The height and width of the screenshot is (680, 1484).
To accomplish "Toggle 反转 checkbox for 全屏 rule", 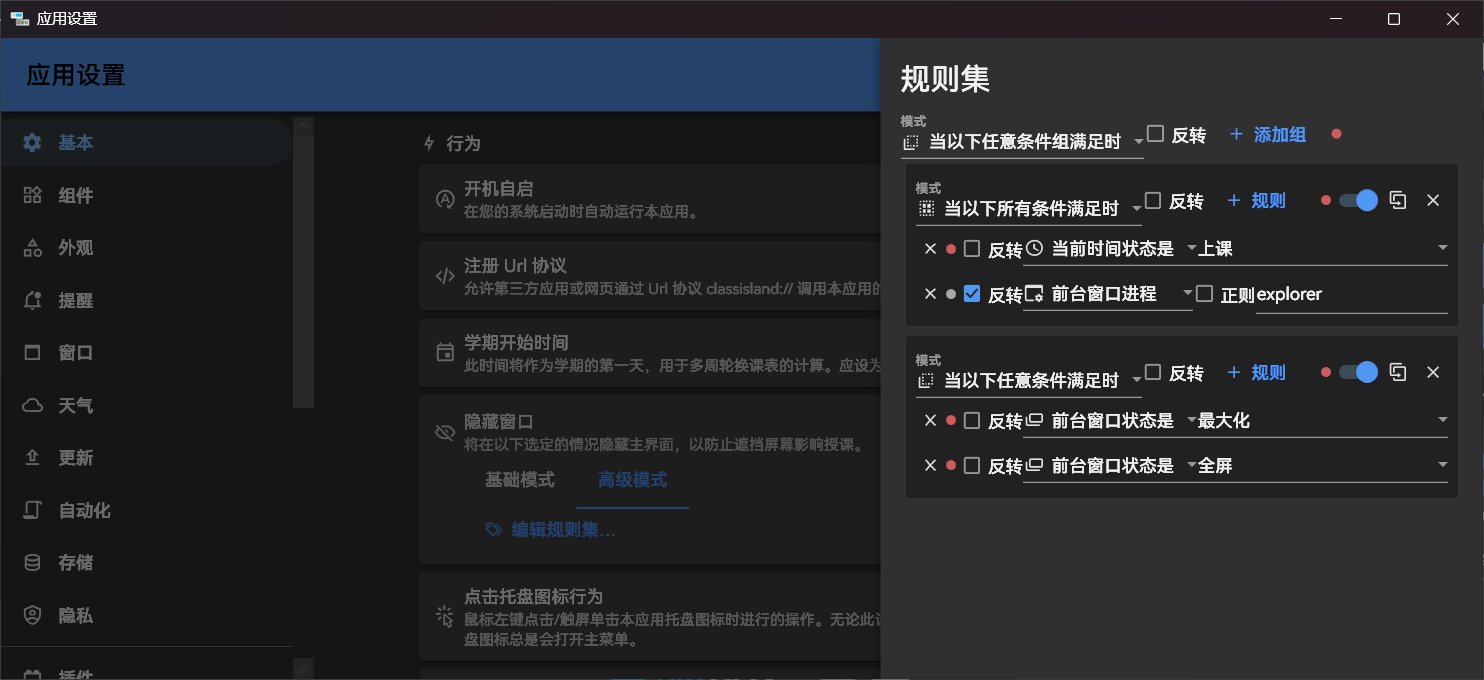I will click(x=972, y=465).
